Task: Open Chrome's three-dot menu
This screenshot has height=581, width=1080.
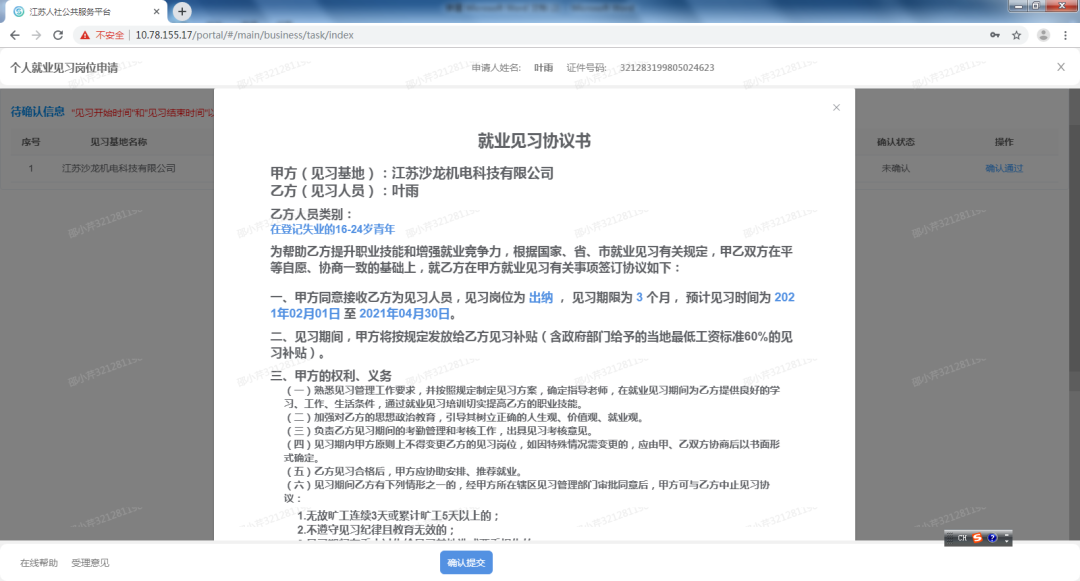Action: (1065, 35)
